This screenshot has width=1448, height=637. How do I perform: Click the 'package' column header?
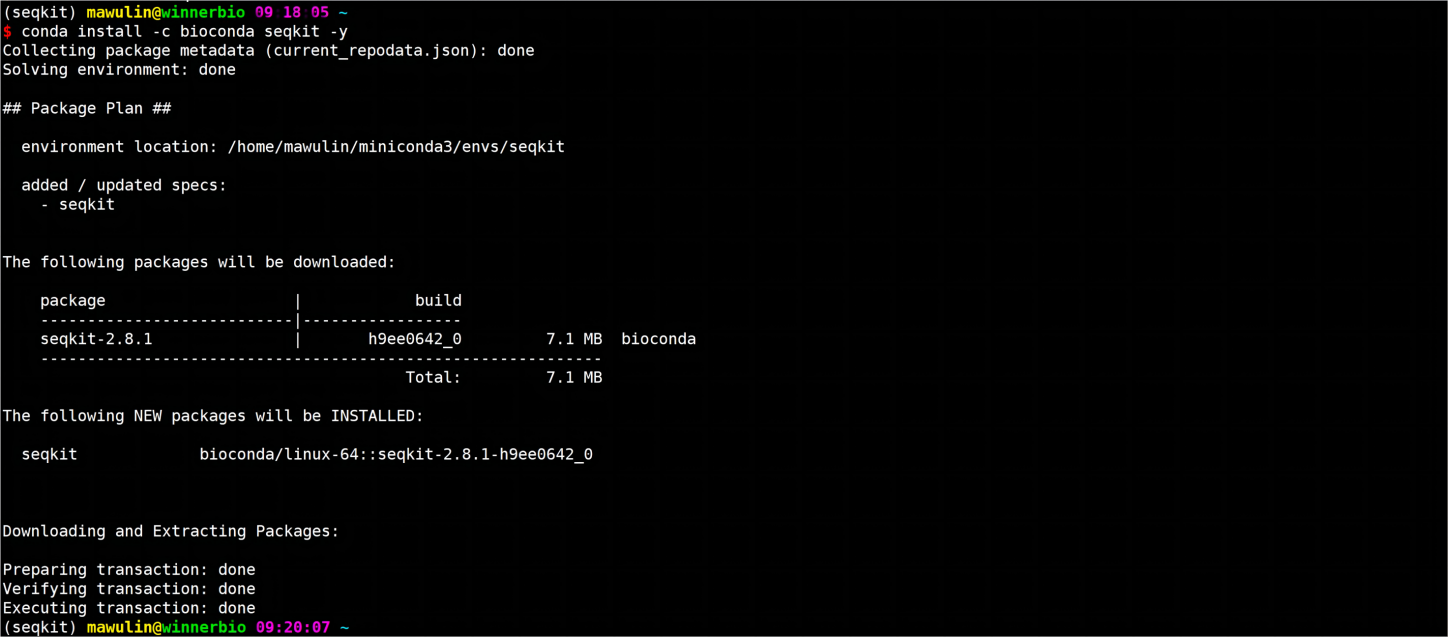[x=73, y=301]
